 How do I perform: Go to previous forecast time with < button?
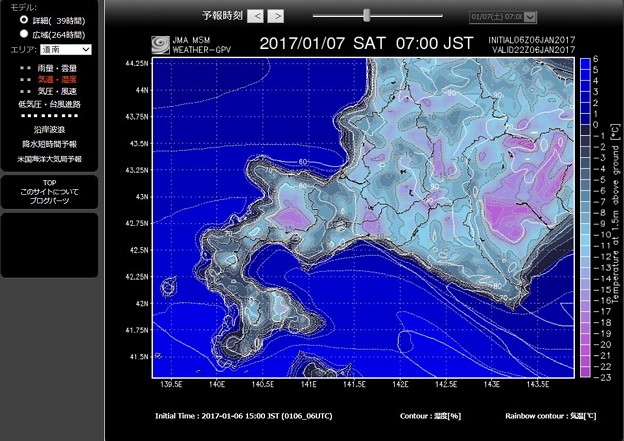click(x=256, y=16)
